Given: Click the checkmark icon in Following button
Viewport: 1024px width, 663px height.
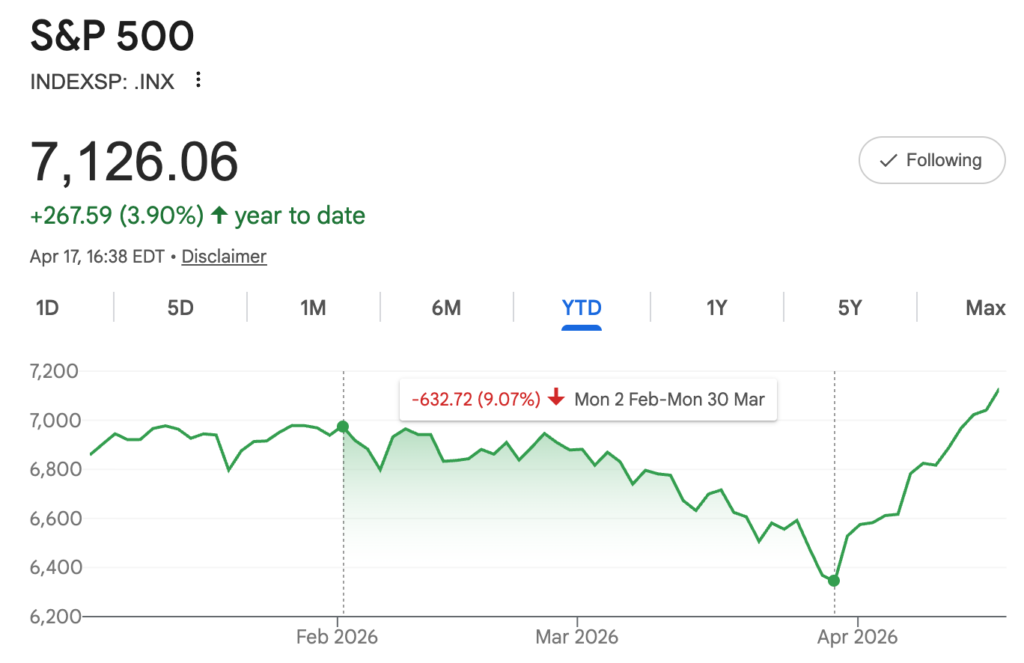Looking at the screenshot, I should point(886,160).
